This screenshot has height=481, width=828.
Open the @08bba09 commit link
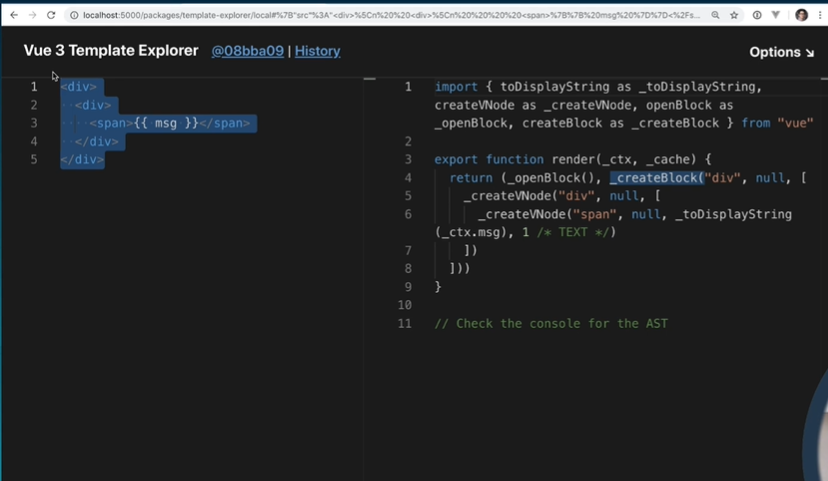point(247,51)
